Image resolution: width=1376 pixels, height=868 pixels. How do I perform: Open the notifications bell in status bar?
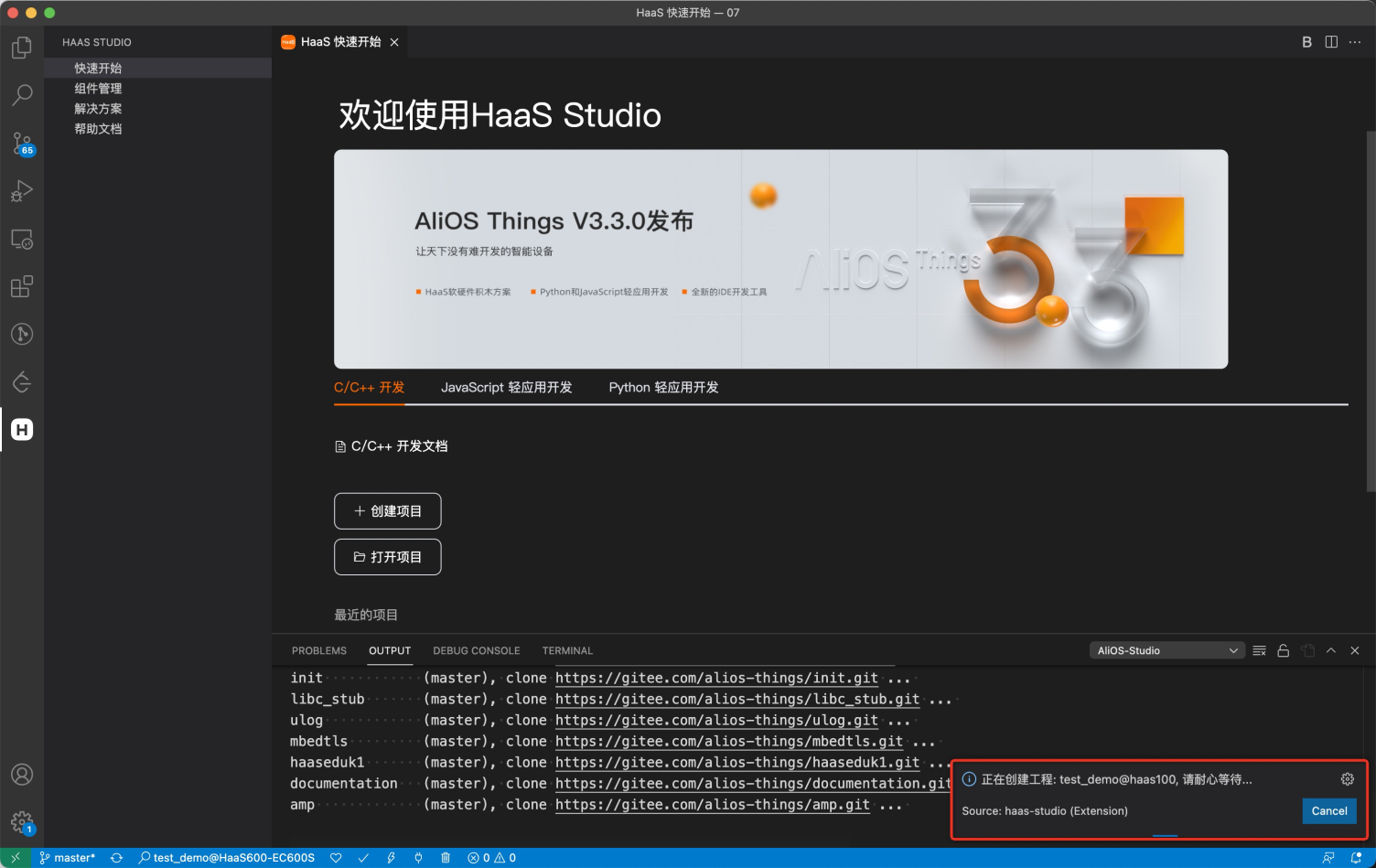(x=1356, y=858)
